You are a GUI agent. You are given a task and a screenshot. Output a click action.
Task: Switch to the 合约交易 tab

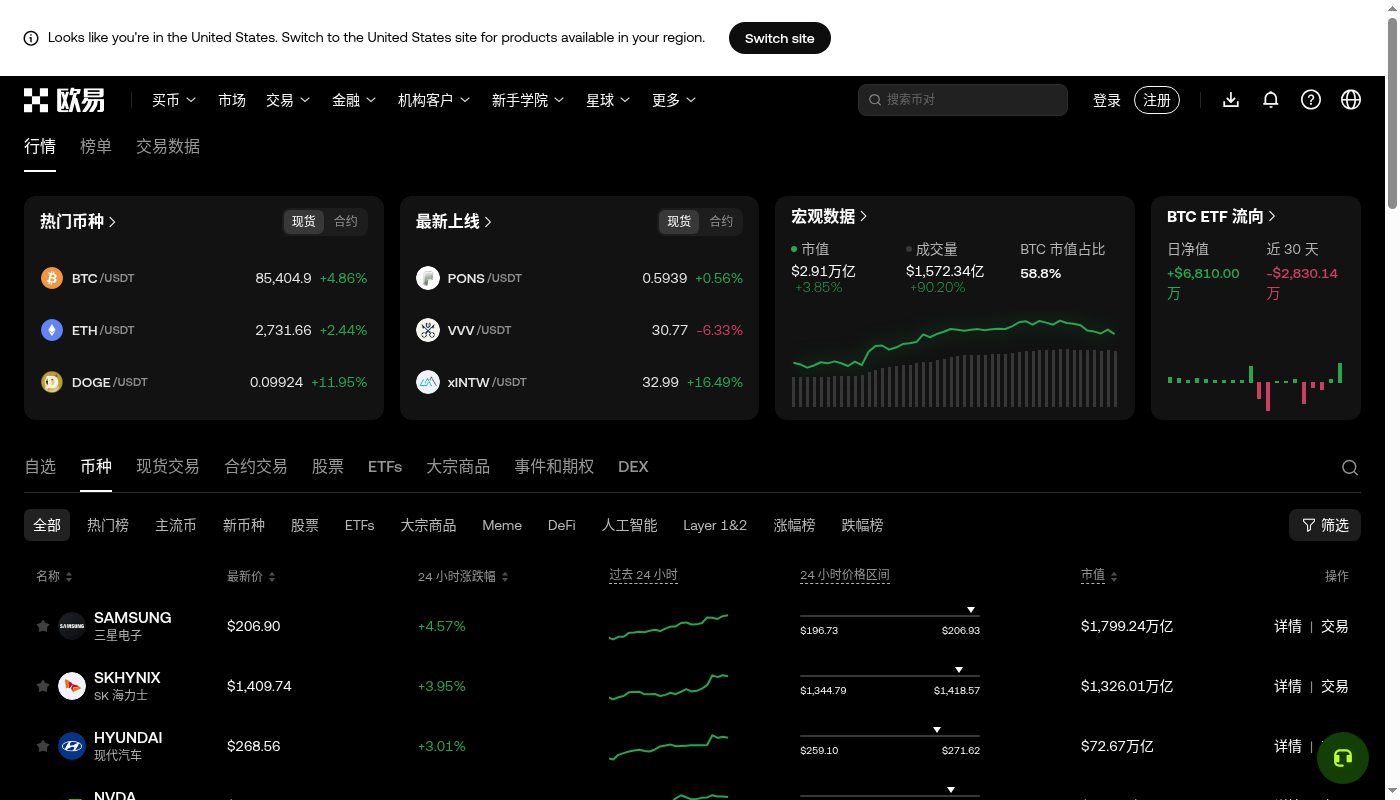(x=256, y=466)
